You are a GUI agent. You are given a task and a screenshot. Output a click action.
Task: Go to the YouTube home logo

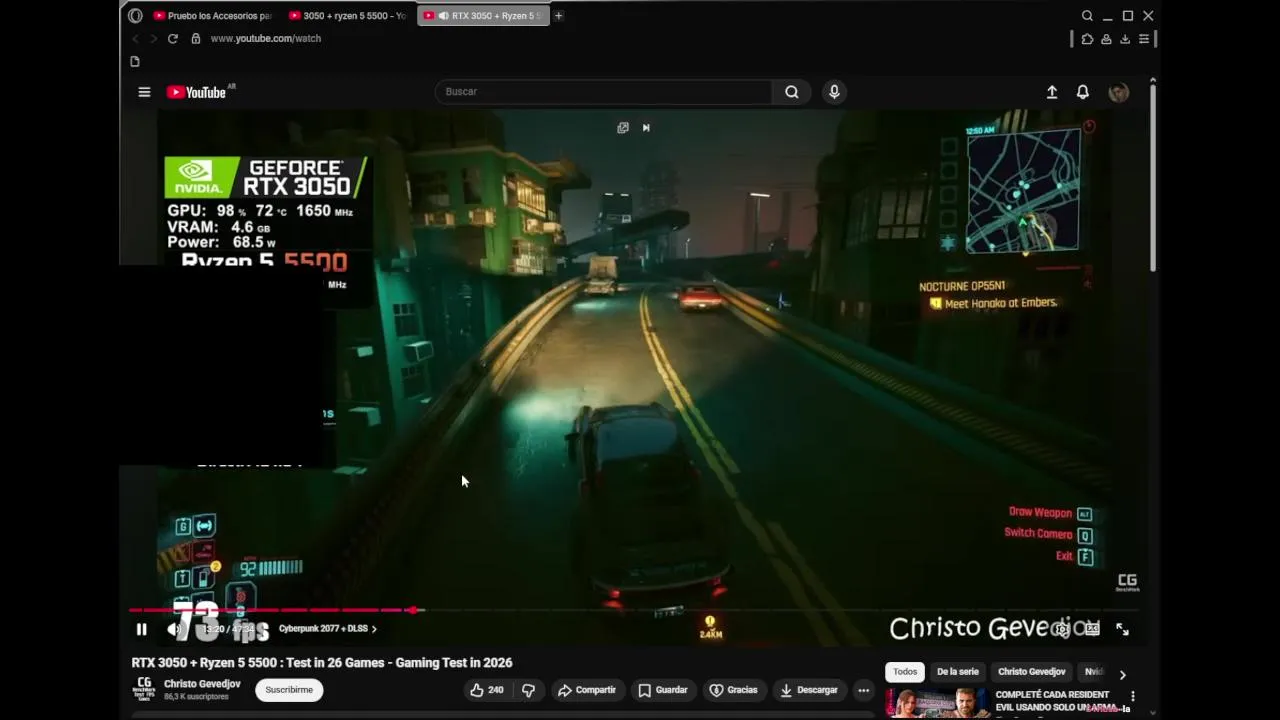[x=197, y=92]
